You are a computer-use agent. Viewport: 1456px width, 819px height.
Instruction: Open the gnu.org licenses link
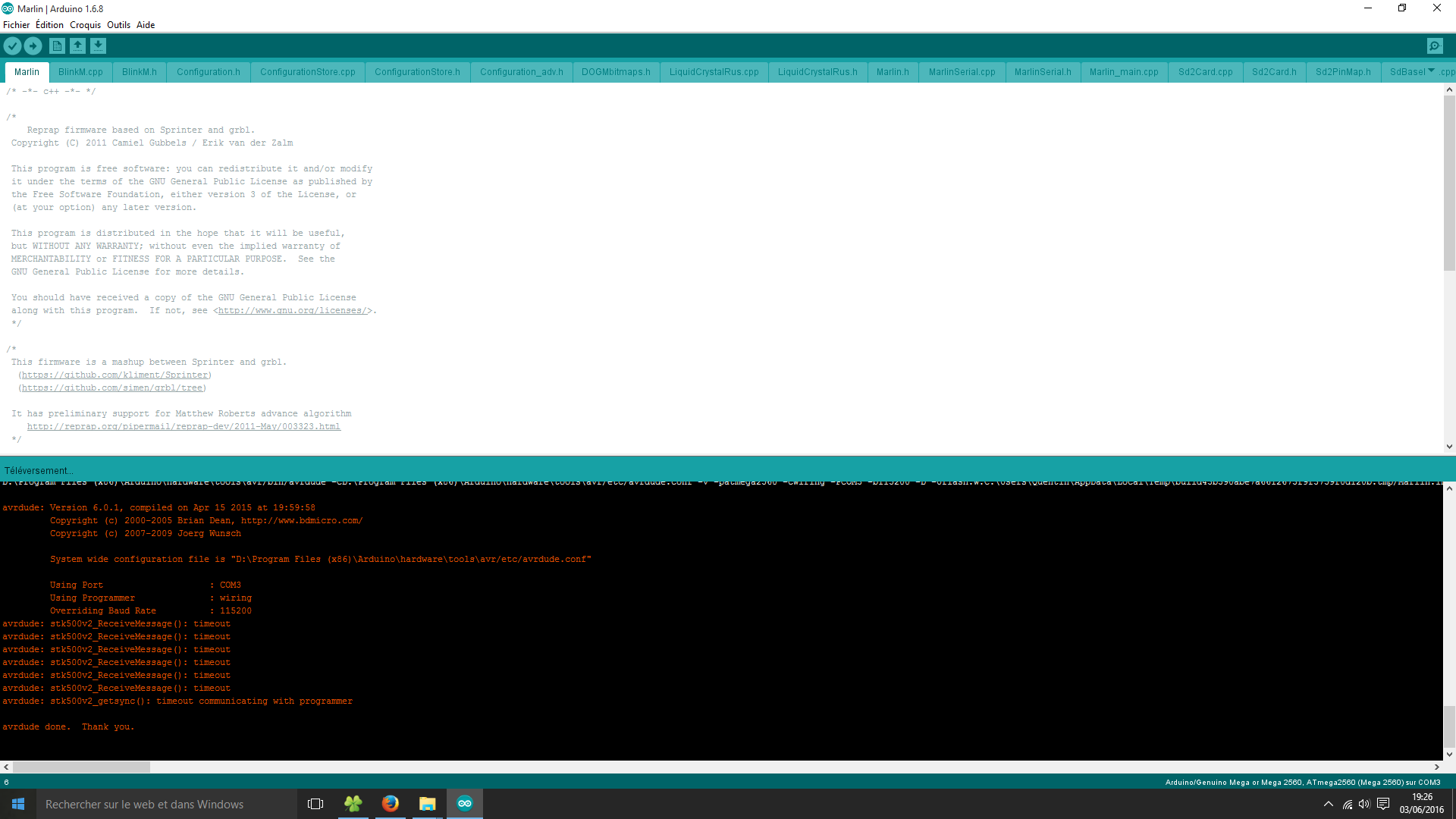(x=293, y=311)
